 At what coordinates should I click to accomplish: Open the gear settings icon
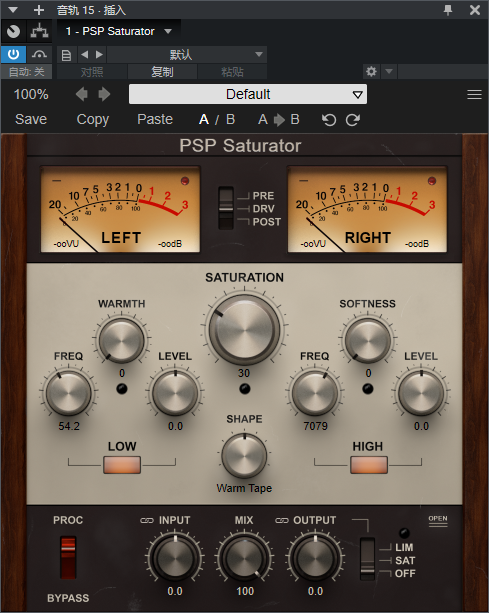pos(371,72)
